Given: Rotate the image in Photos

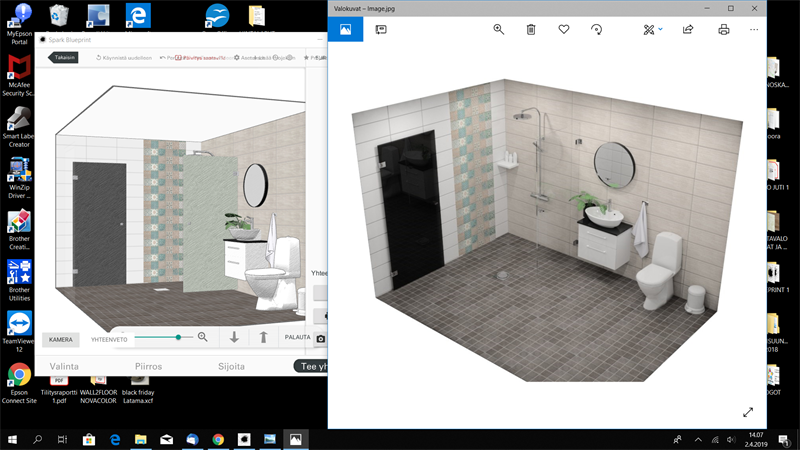Looking at the screenshot, I should [x=597, y=30].
